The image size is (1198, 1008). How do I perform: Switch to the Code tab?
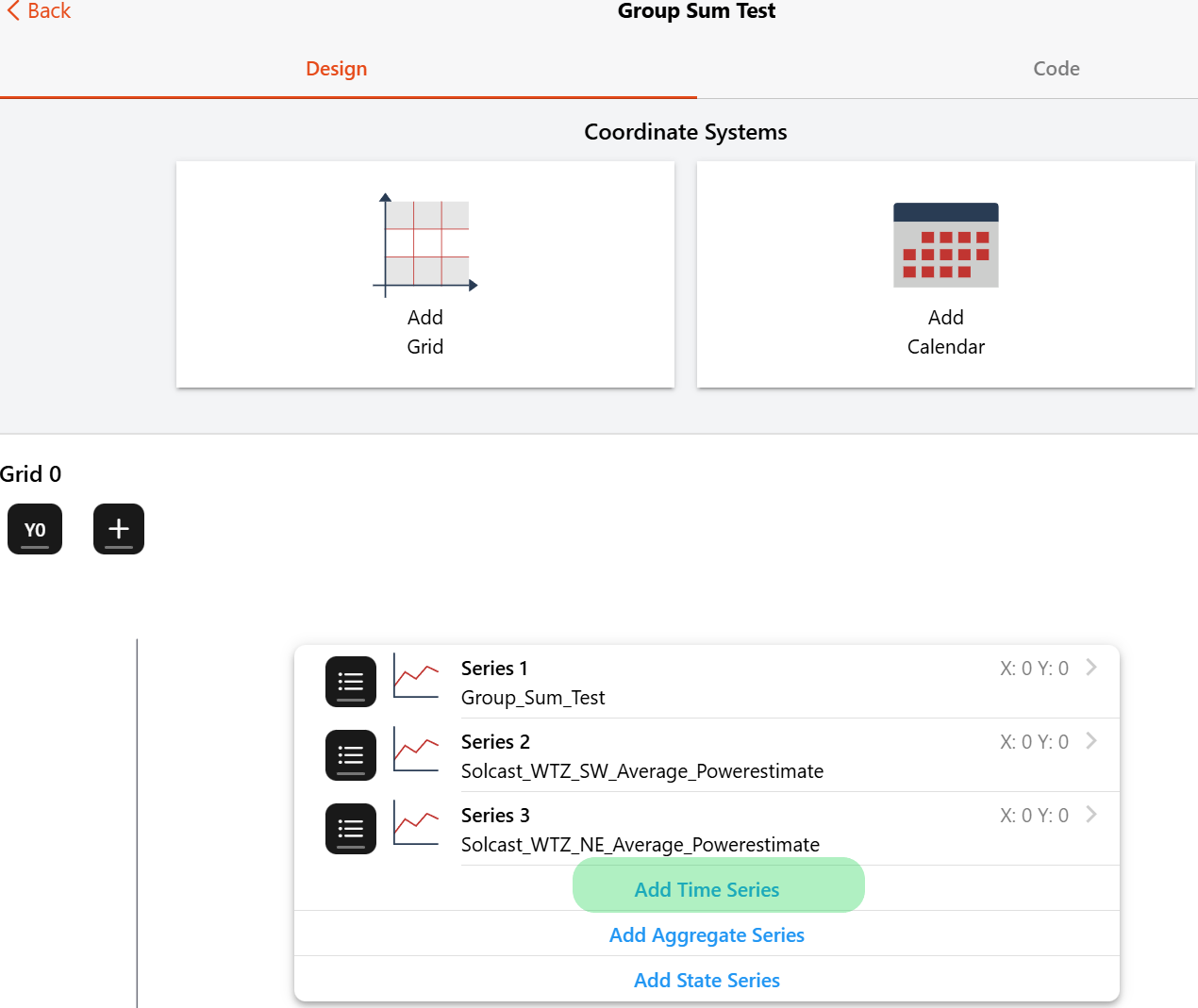click(x=1056, y=69)
